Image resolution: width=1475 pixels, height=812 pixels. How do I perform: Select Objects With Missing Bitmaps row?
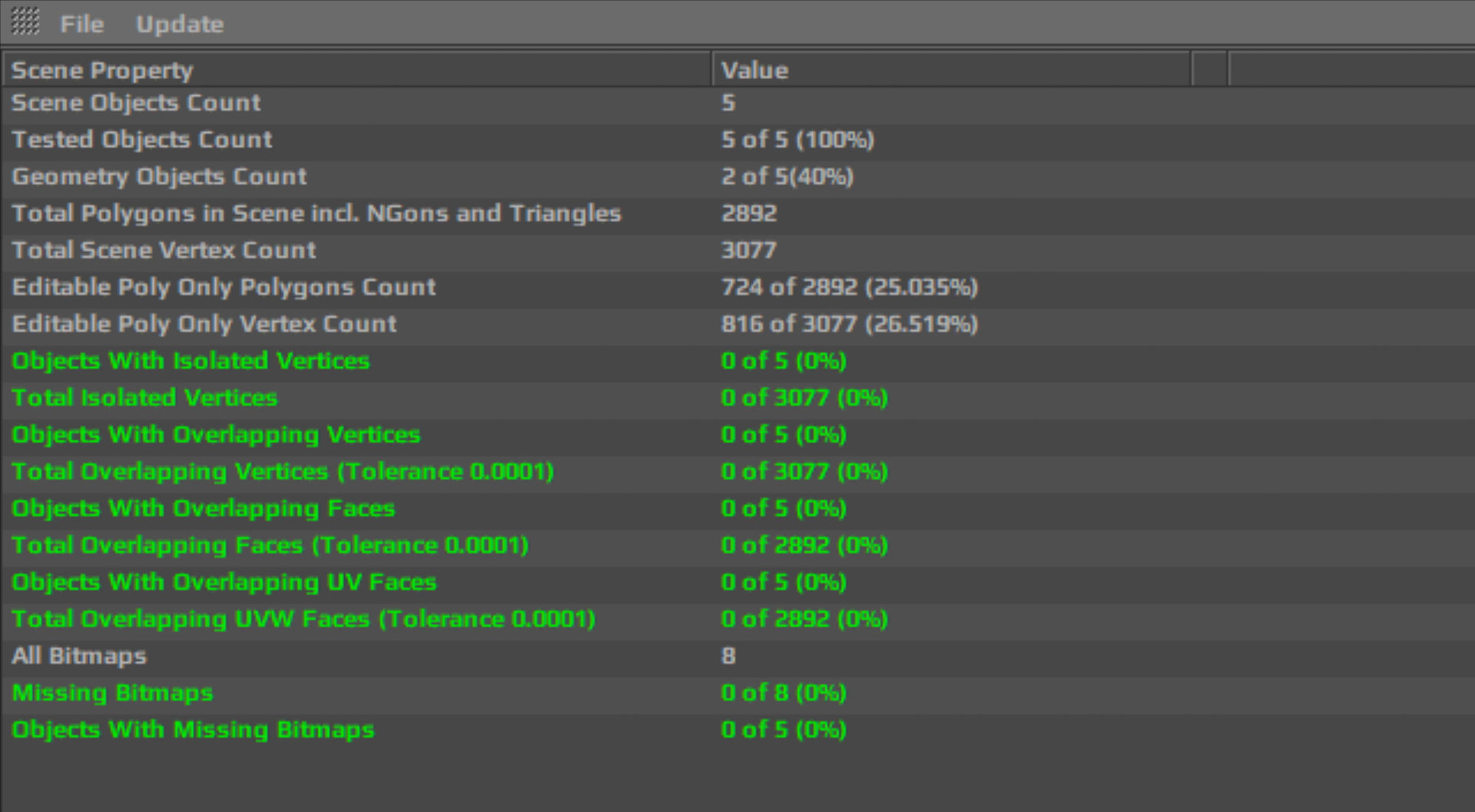pyautogui.click(x=737, y=730)
